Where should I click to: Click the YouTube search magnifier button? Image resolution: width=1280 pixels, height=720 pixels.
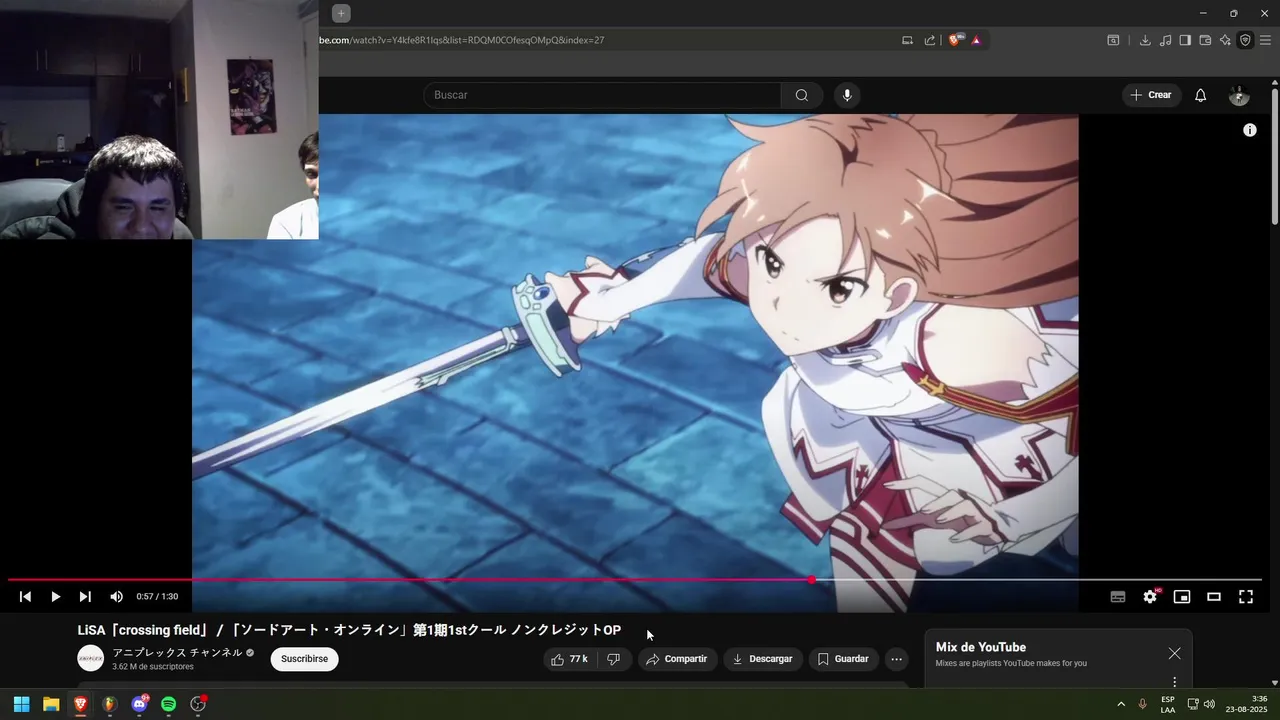pos(802,95)
